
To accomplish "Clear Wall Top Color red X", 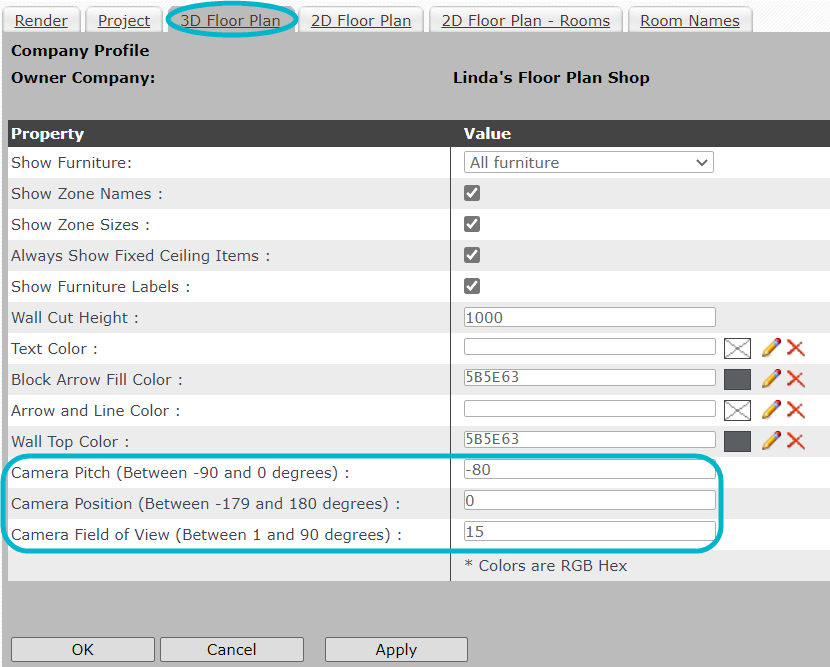I will click(x=796, y=441).
